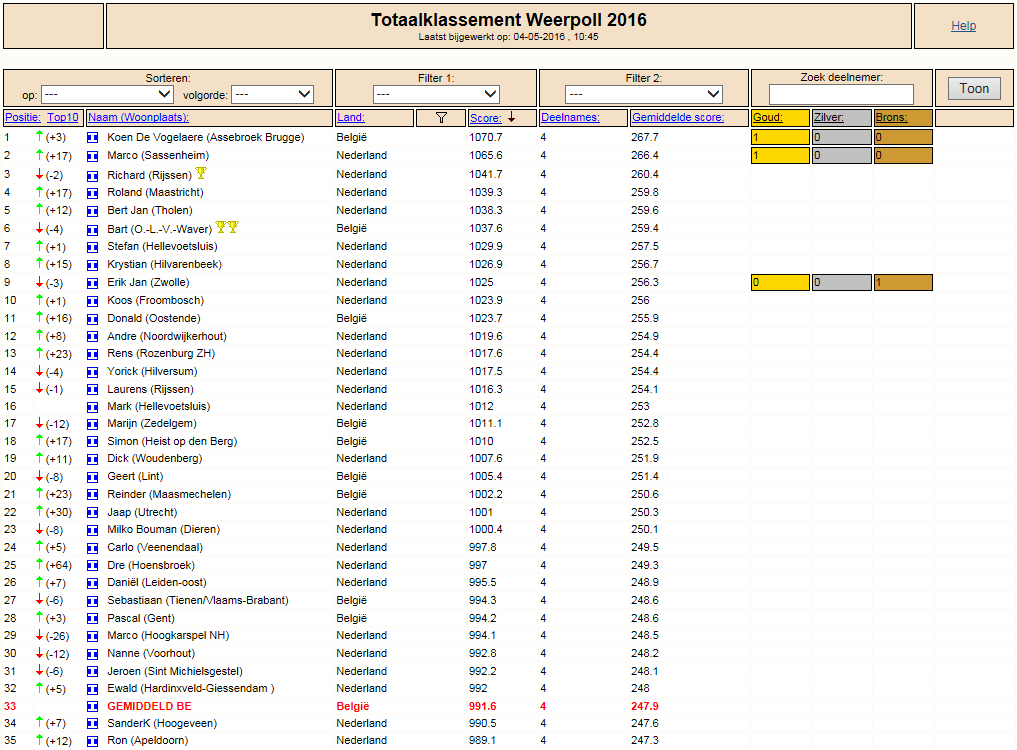The height and width of the screenshot is (750, 1017).
Task: Click the trophy icons beside Bart (O.-L.-V.-Waver)
Action: [x=227, y=226]
